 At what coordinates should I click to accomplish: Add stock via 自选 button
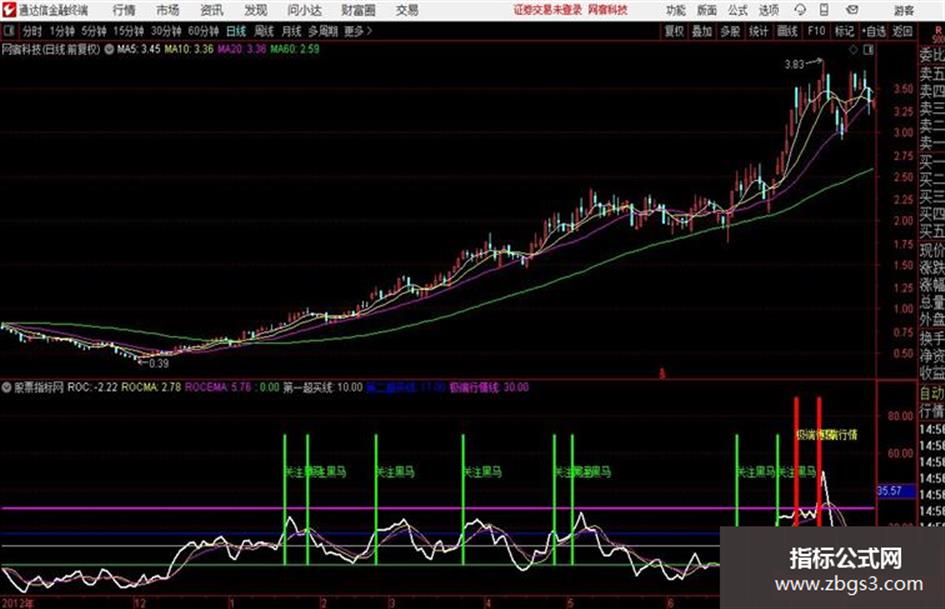coord(874,31)
